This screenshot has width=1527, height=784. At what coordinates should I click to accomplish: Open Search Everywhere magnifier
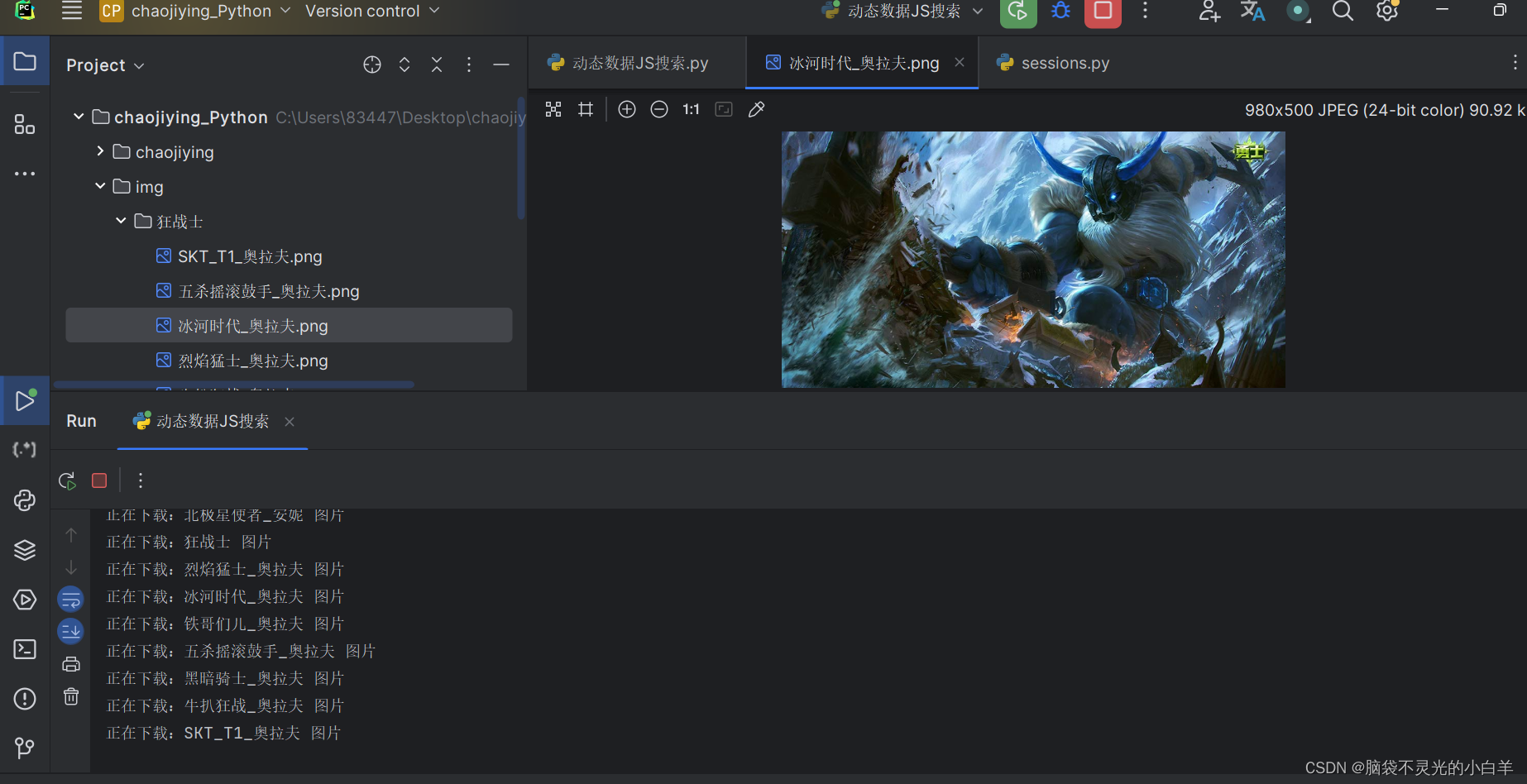(1343, 11)
